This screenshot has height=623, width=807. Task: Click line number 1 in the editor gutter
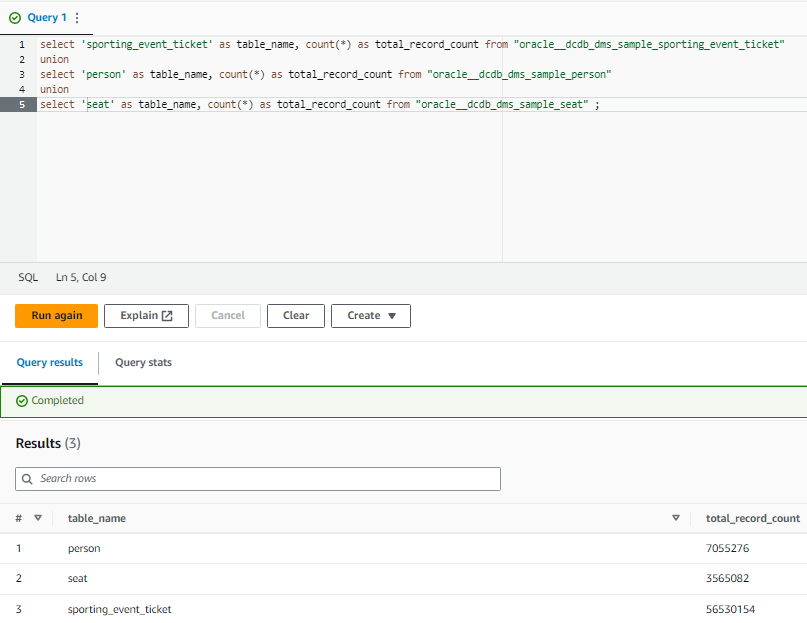(22, 45)
